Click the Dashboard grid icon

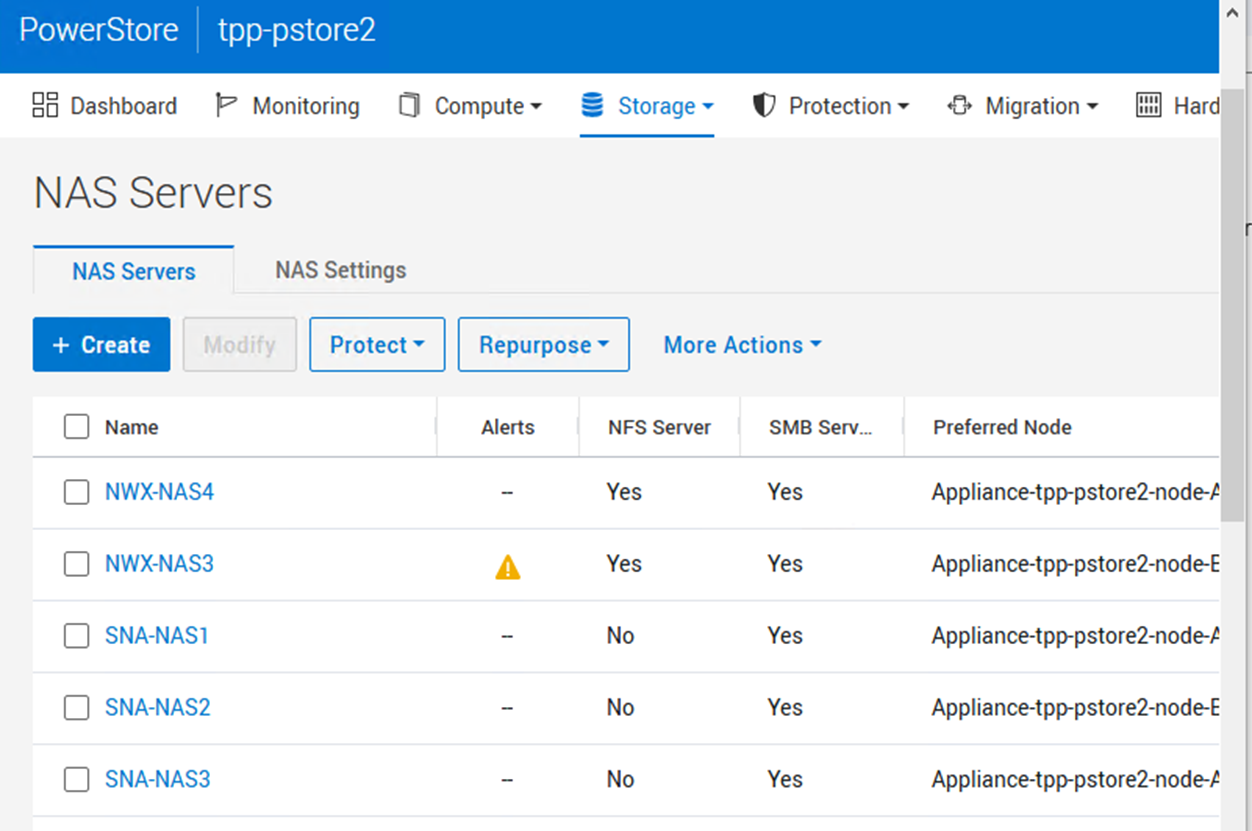coord(45,105)
